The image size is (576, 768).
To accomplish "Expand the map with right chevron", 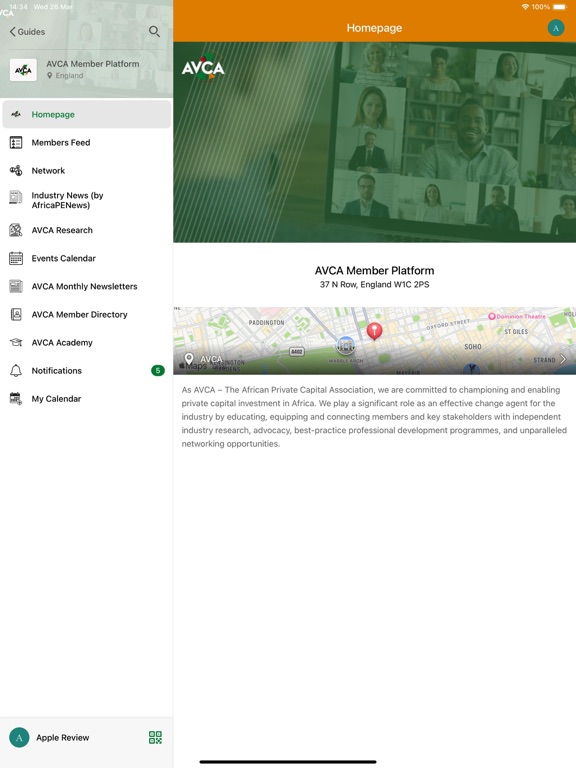I will pos(563,359).
